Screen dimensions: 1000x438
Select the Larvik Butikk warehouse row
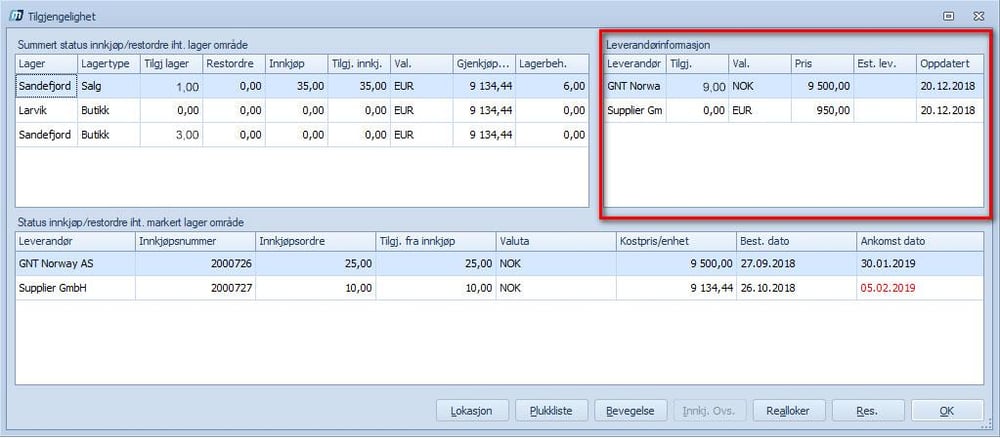click(x=300, y=111)
